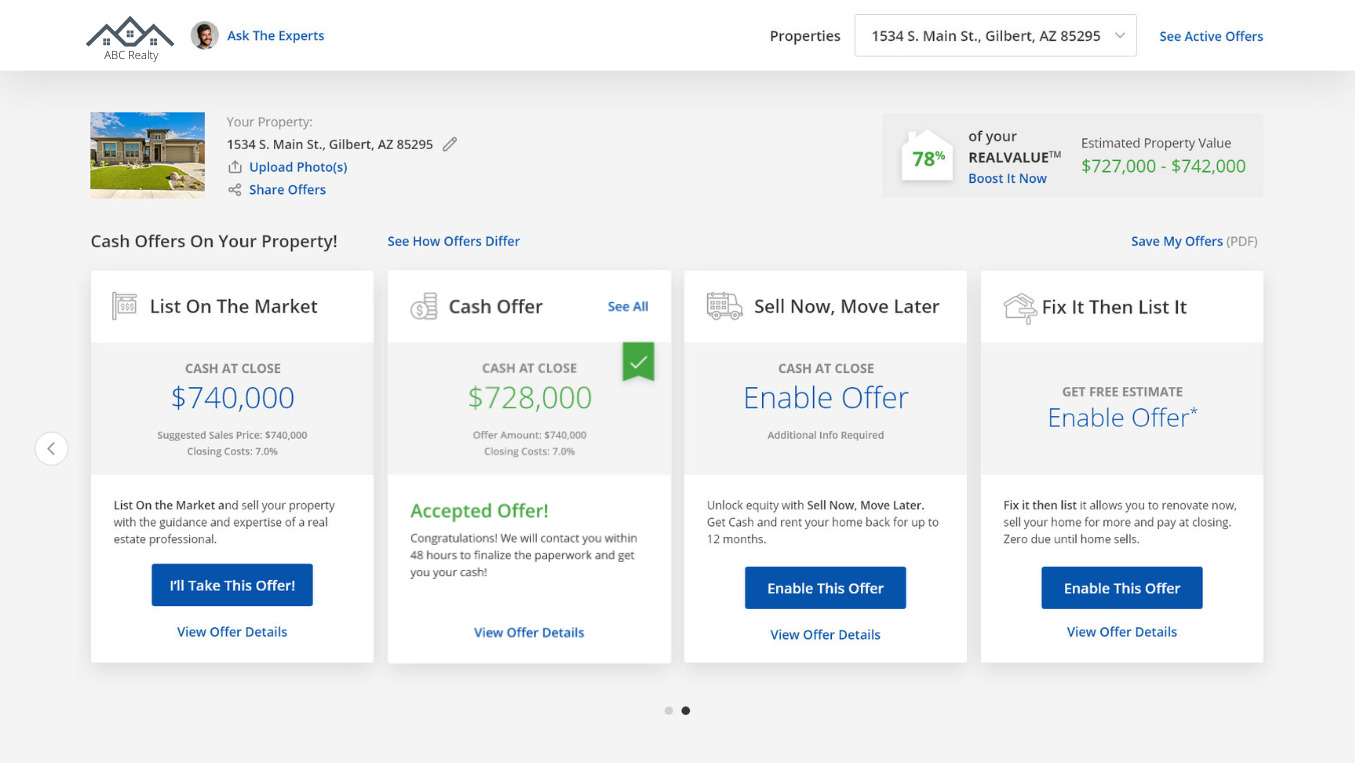Go to previous offers with left arrow
The image size is (1355, 763).
pos(52,449)
